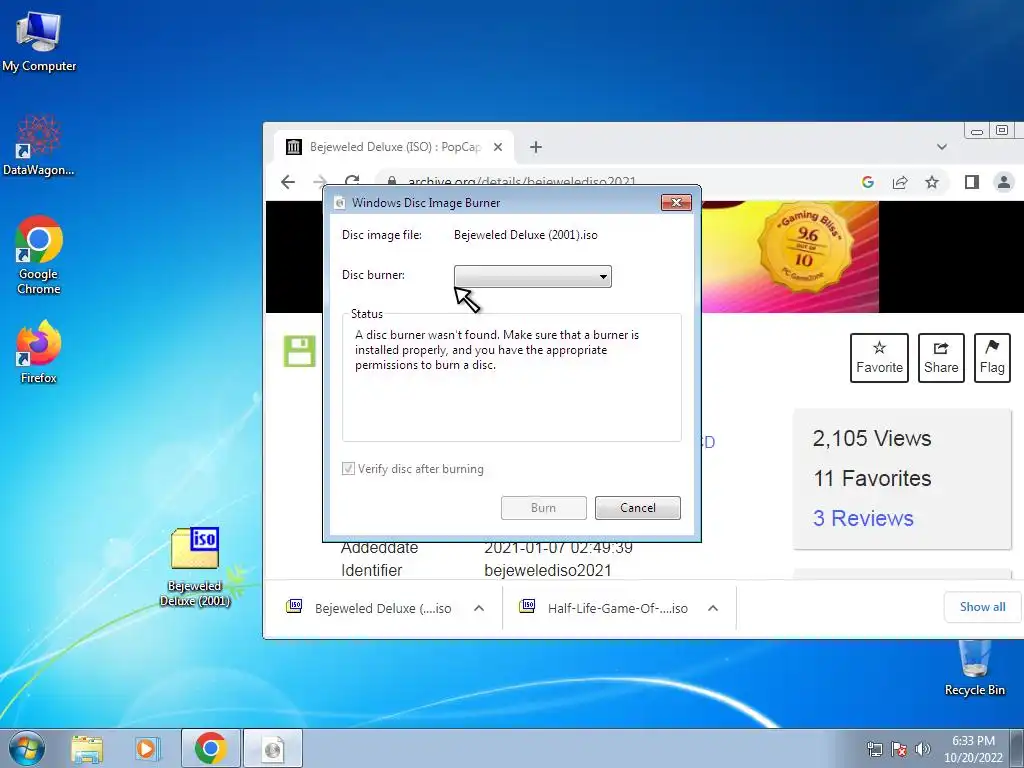Viewport: 1024px width, 768px height.
Task: Minimize the Chrome window
Action: [x=977, y=131]
